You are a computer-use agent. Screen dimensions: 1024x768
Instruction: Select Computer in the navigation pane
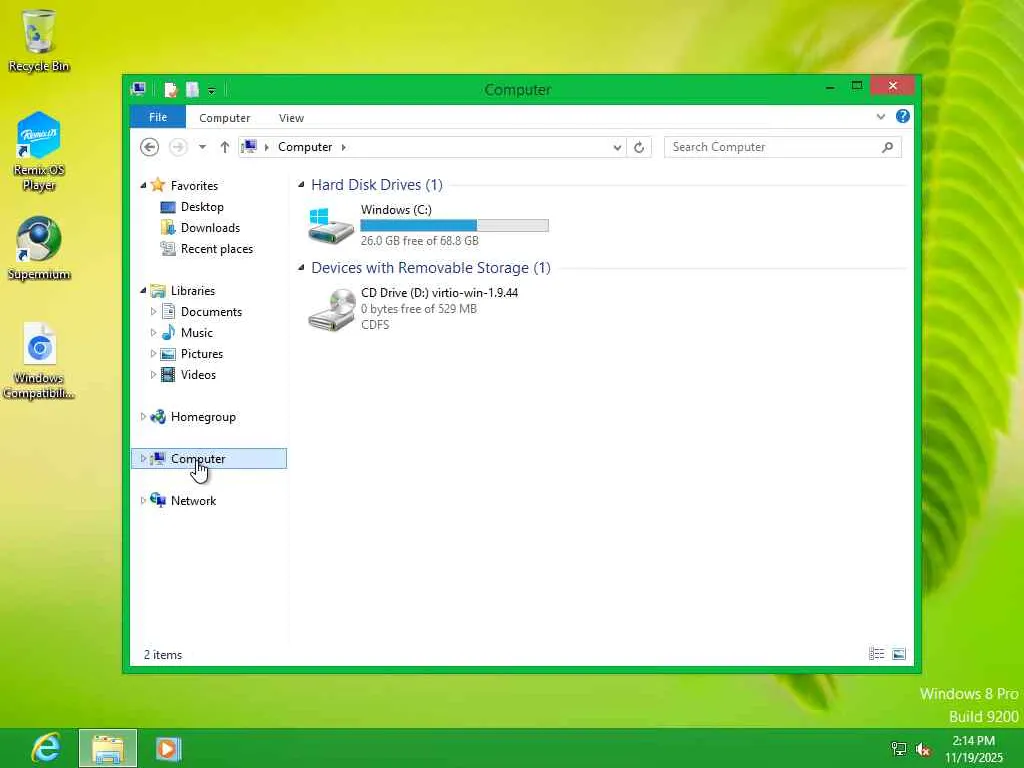(209, 458)
